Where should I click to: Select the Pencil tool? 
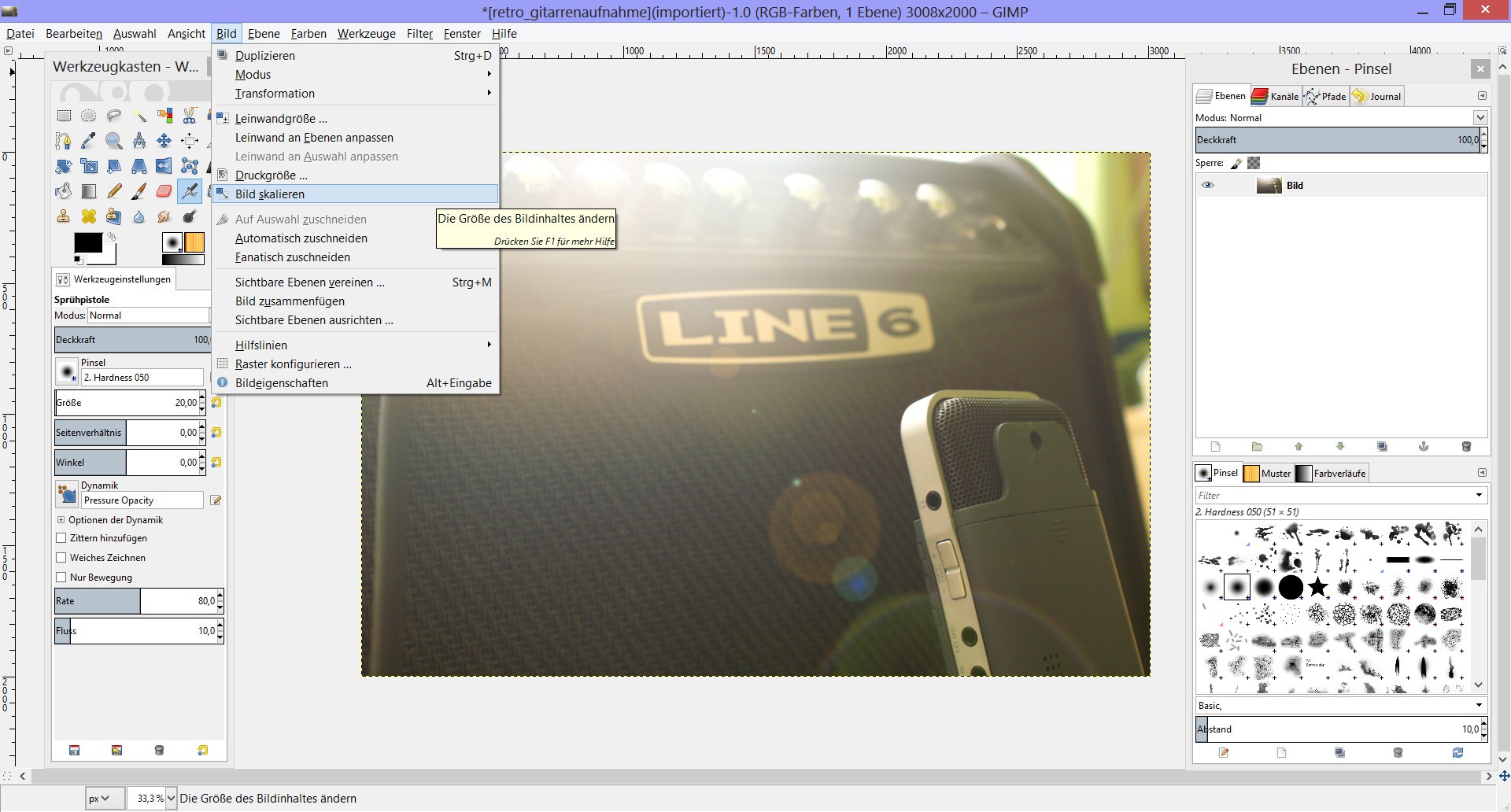click(x=114, y=191)
